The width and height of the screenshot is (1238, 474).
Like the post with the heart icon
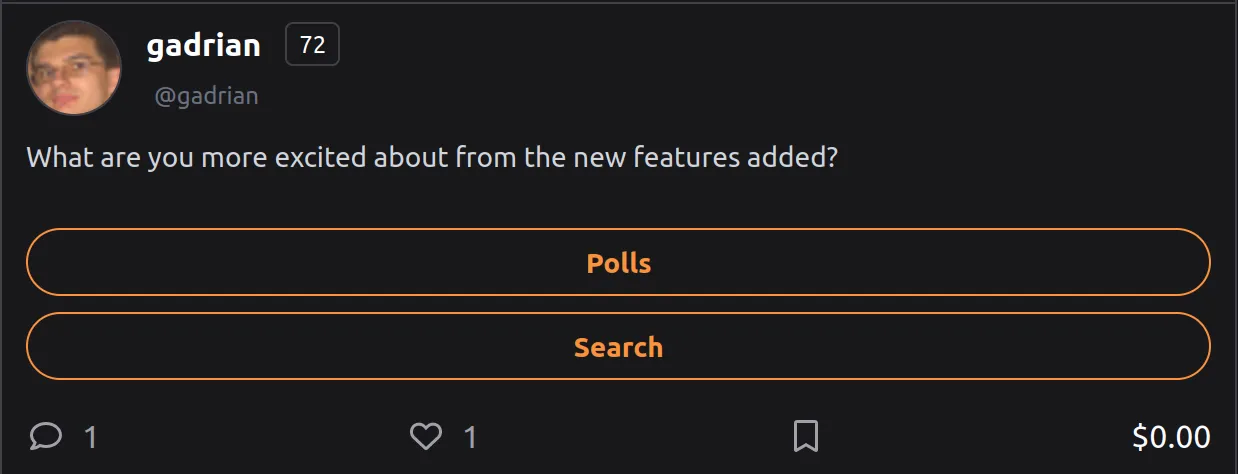(426, 436)
